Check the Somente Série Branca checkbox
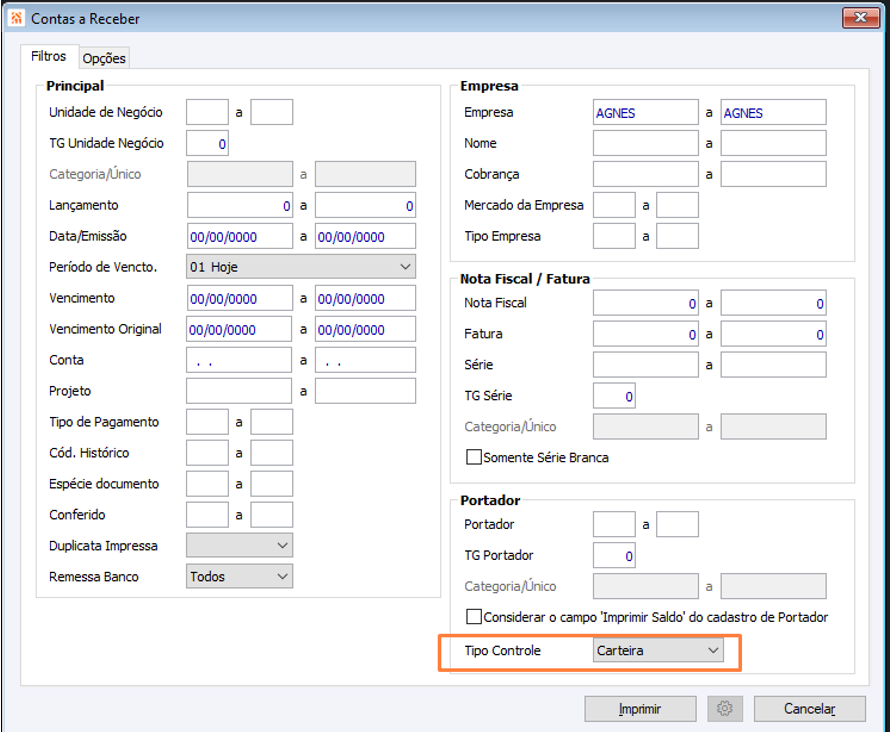The image size is (896, 732). click(474, 458)
